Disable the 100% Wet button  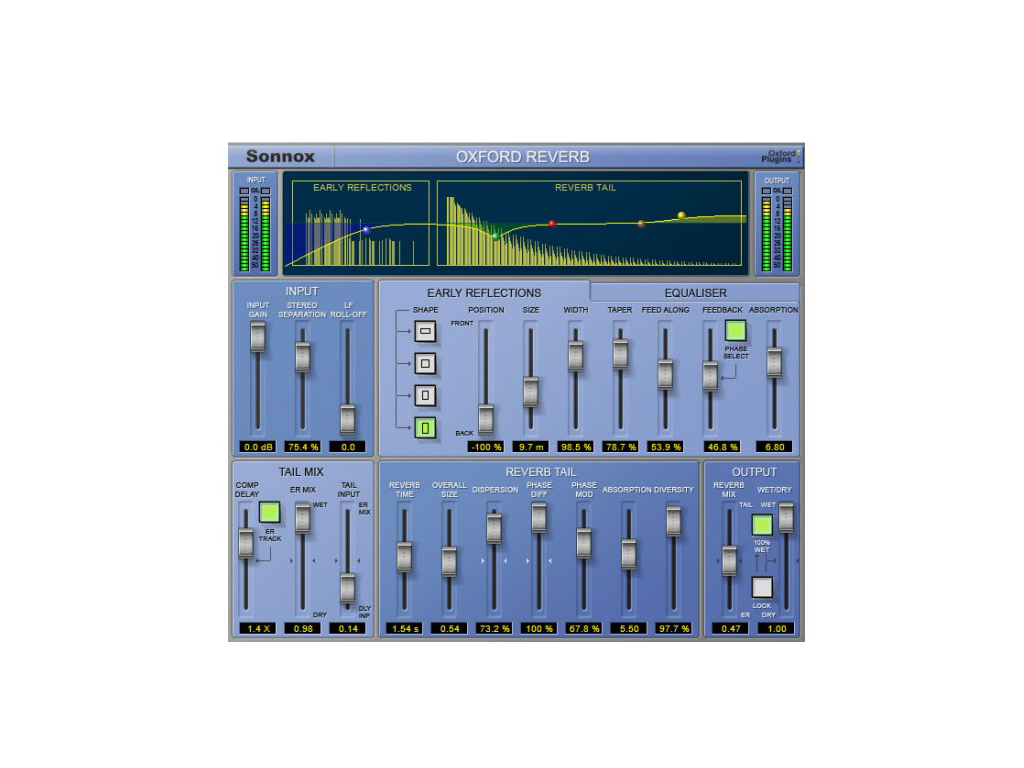coord(763,525)
